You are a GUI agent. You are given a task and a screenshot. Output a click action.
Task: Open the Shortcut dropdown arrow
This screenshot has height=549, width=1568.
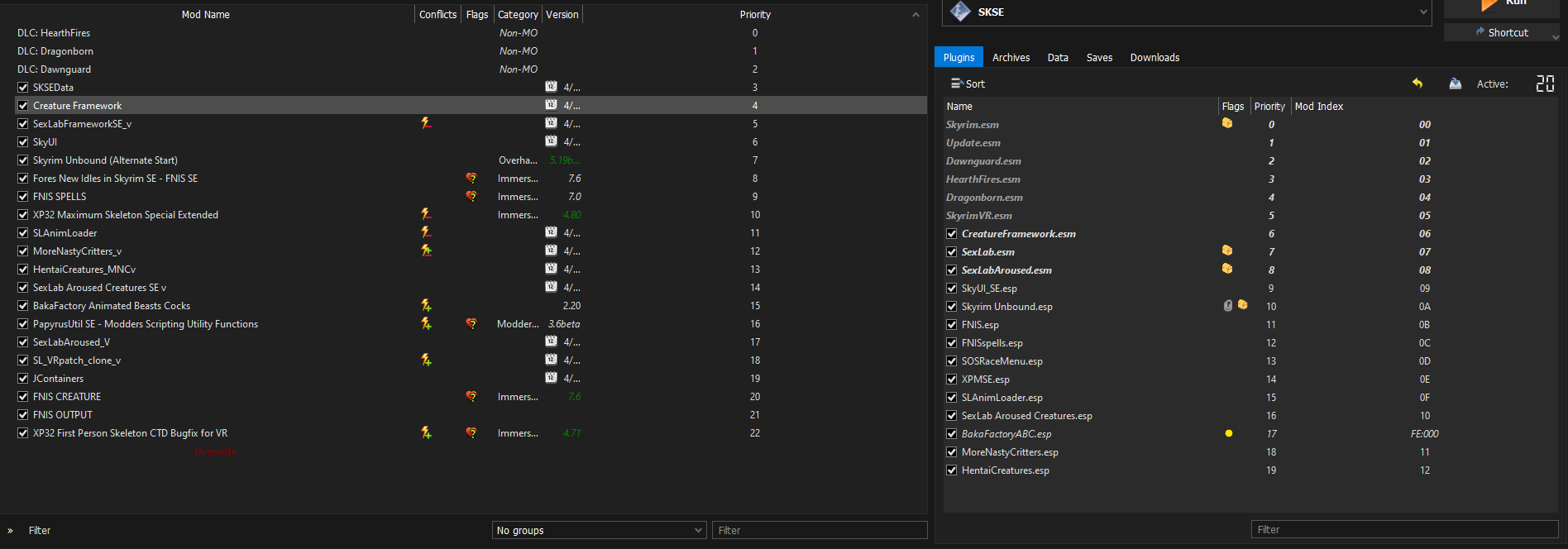(x=1556, y=36)
